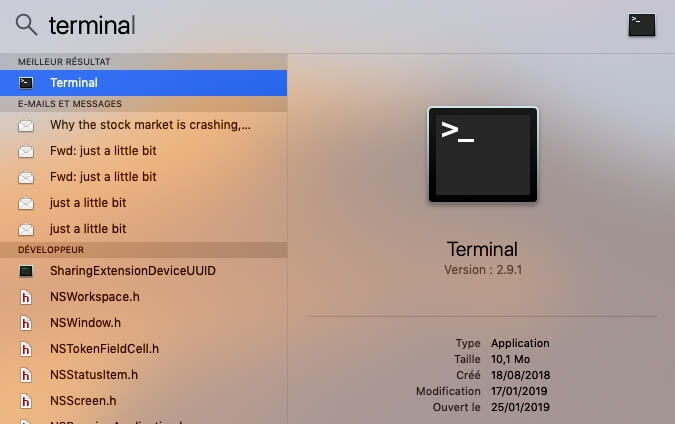
Task: Open NSScreen.h header file
Action: click(143, 401)
